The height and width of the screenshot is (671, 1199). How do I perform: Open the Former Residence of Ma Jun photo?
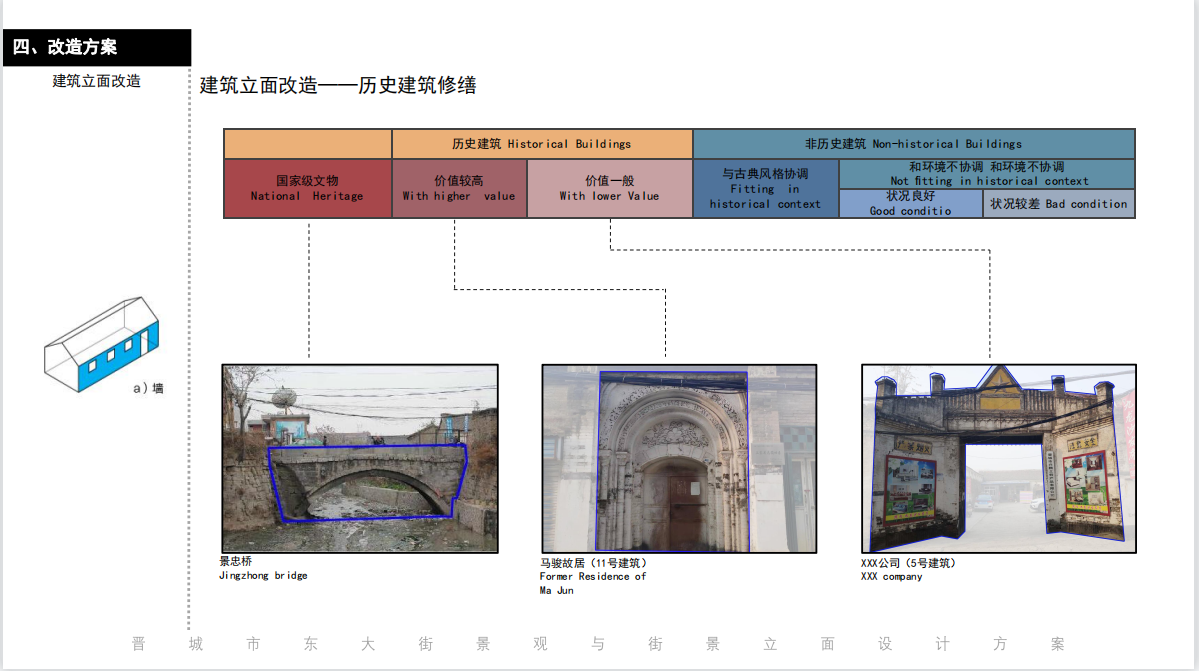(x=679, y=458)
